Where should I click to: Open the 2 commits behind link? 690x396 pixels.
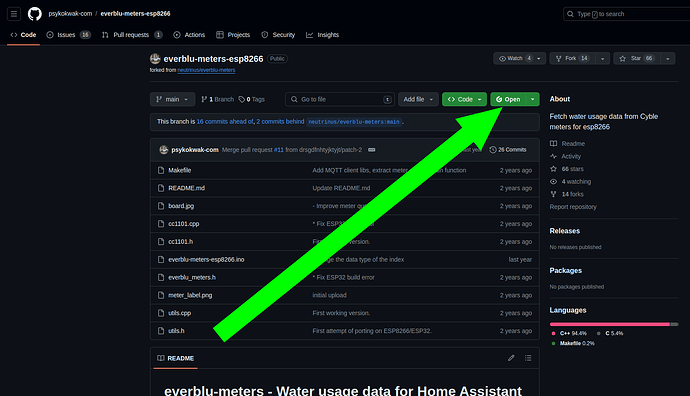click(x=280, y=121)
